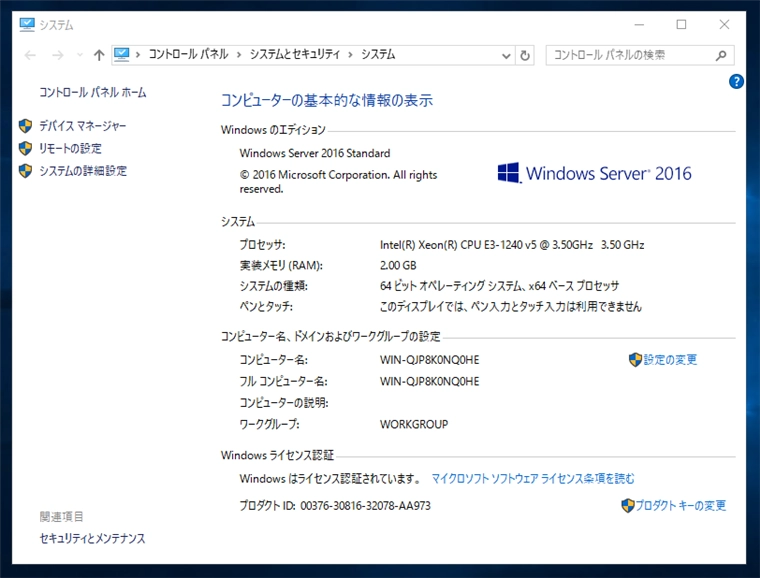Open help with the blue question mark
Screen dimensions: 760x578
[x=736, y=81]
